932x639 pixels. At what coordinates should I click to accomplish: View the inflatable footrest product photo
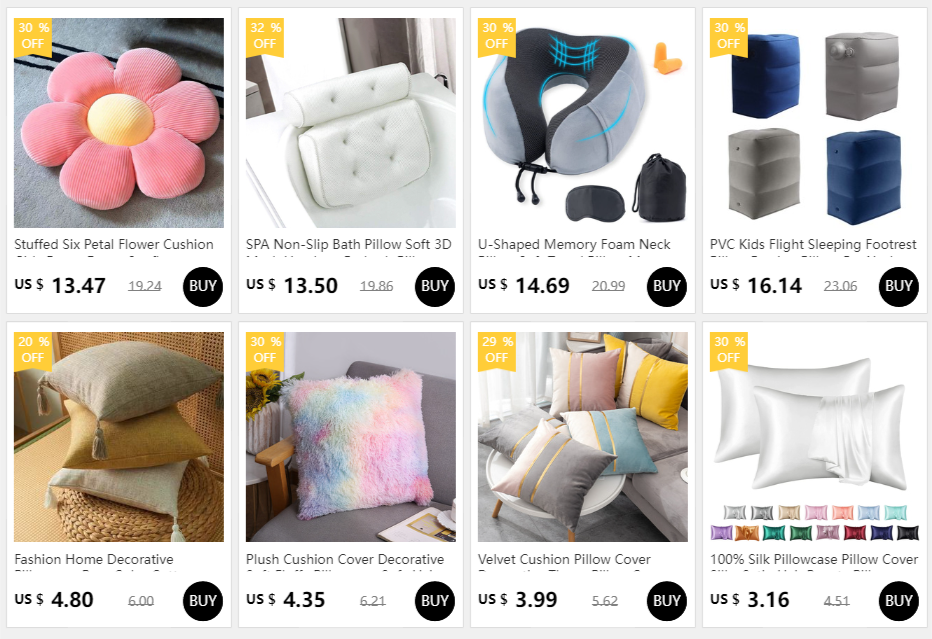click(814, 122)
